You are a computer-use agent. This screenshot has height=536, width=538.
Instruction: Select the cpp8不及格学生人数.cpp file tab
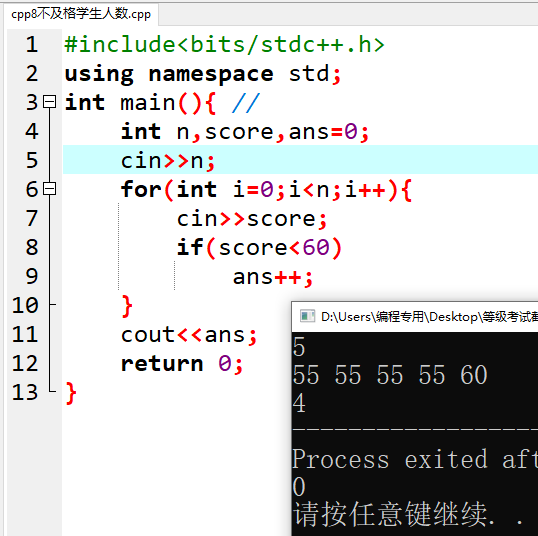pyautogui.click(x=81, y=14)
